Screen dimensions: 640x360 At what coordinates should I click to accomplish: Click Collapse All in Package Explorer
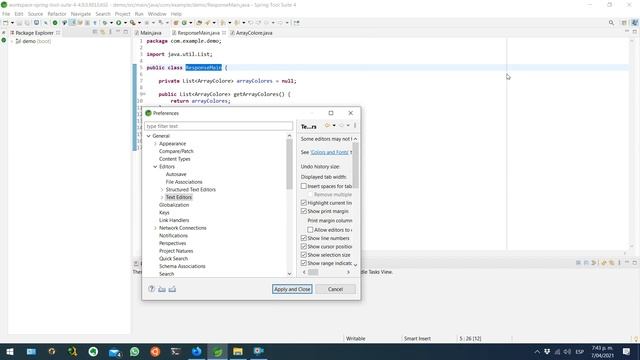point(95,32)
